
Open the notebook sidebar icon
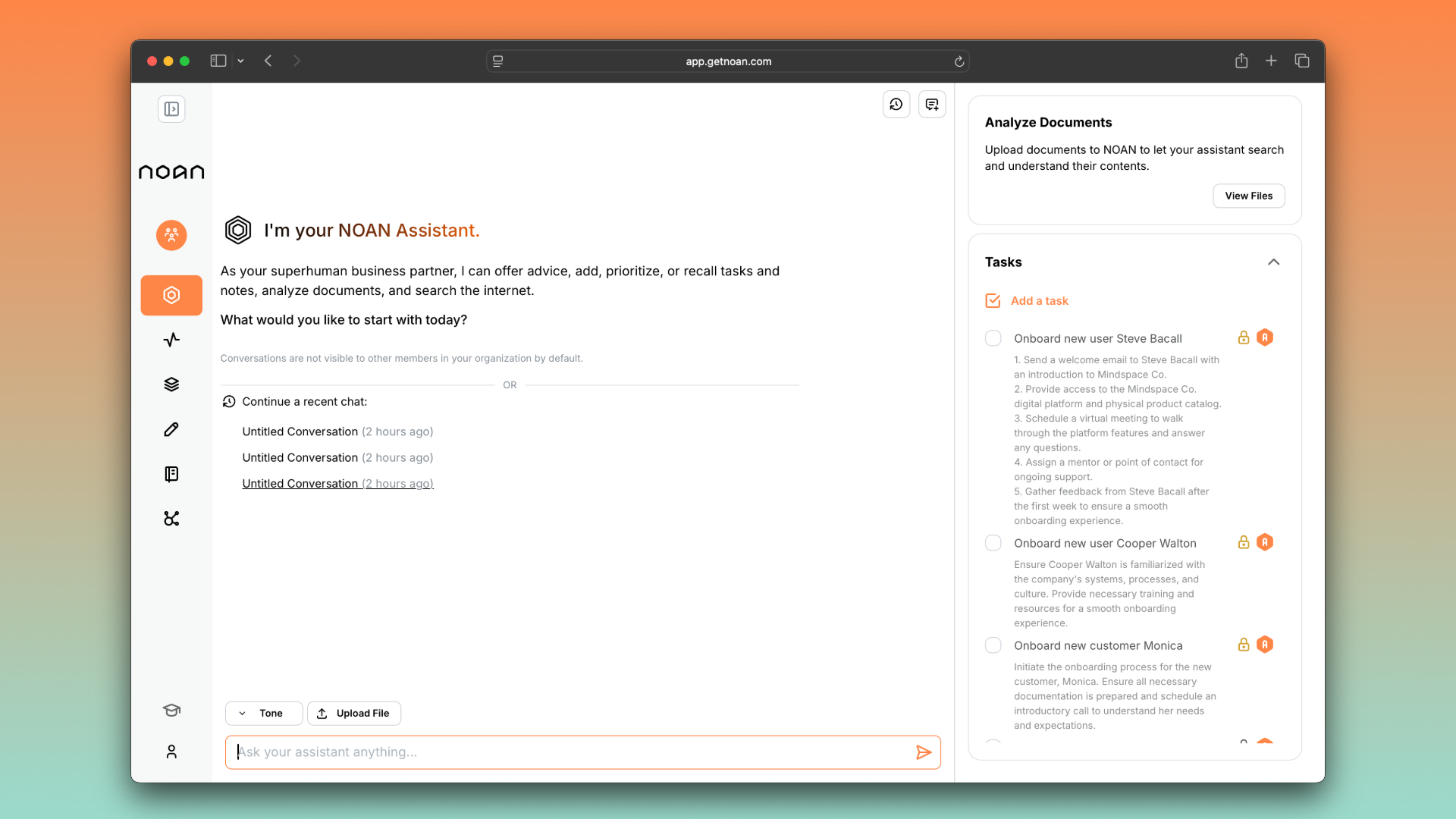tap(171, 474)
